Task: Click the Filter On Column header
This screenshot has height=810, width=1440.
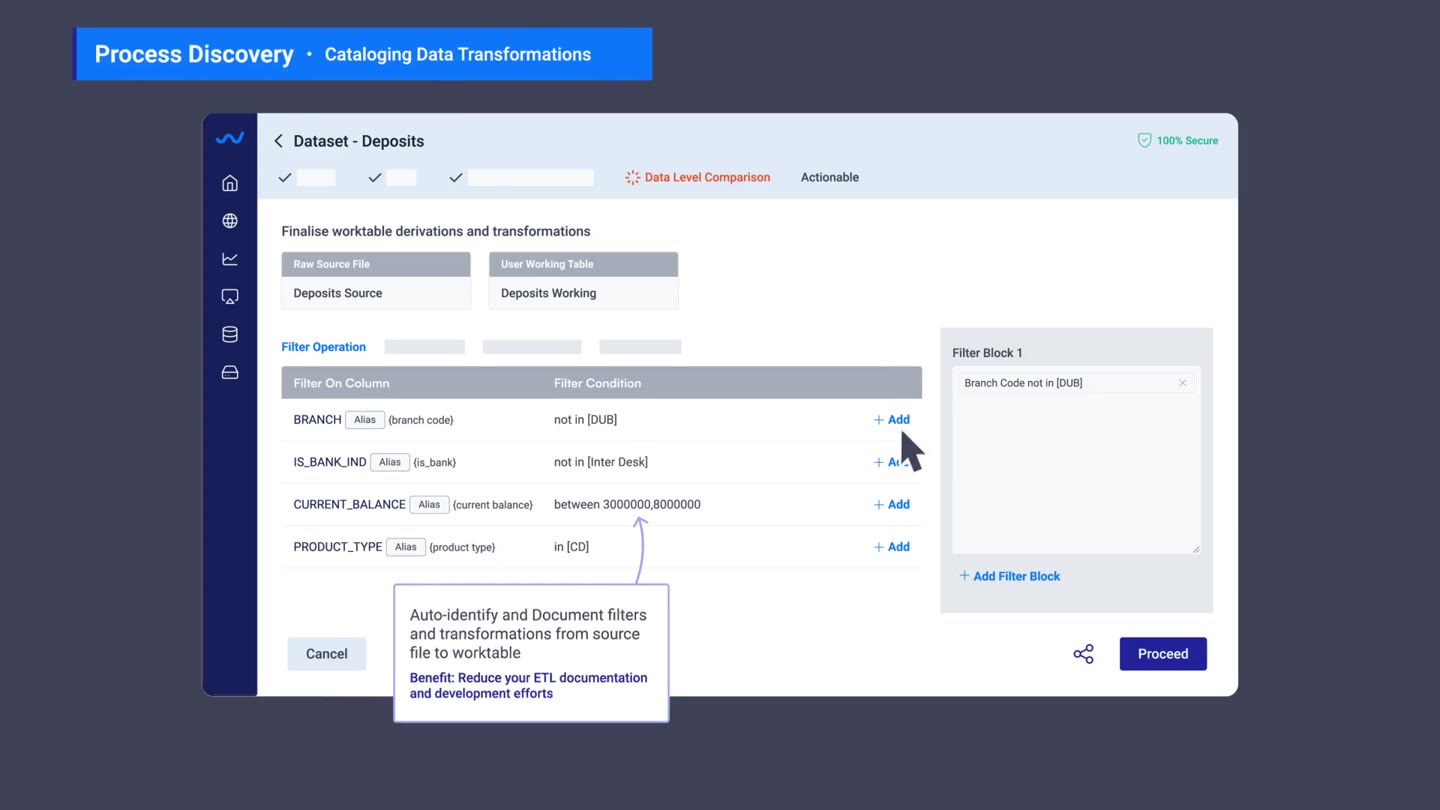Action: tap(341, 383)
